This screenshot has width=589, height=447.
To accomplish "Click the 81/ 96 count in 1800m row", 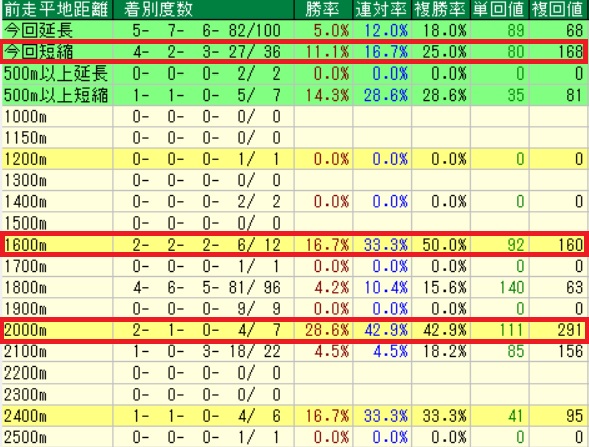I will tap(255, 288).
